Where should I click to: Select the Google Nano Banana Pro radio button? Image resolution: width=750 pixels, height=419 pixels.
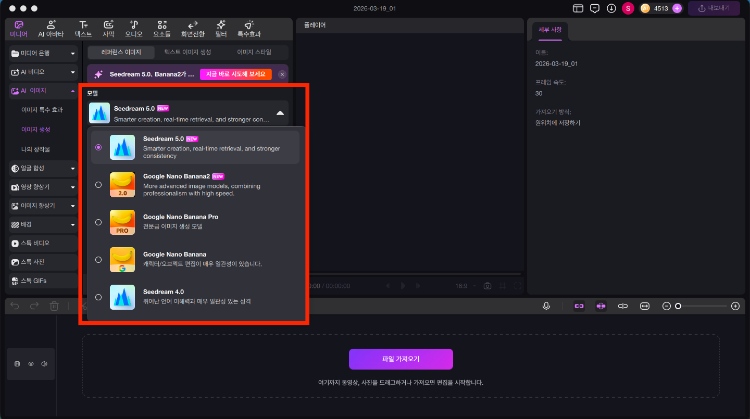[99, 222]
